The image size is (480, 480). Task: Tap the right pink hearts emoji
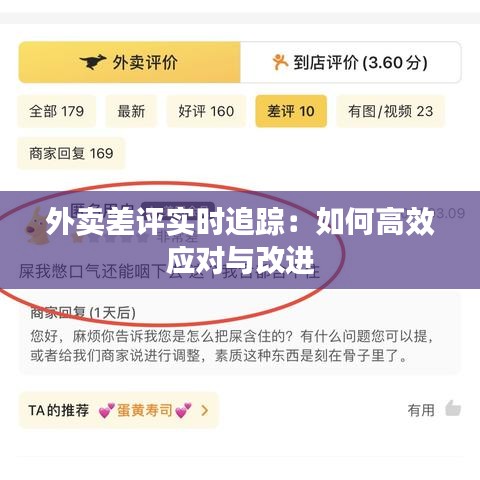click(x=183, y=410)
